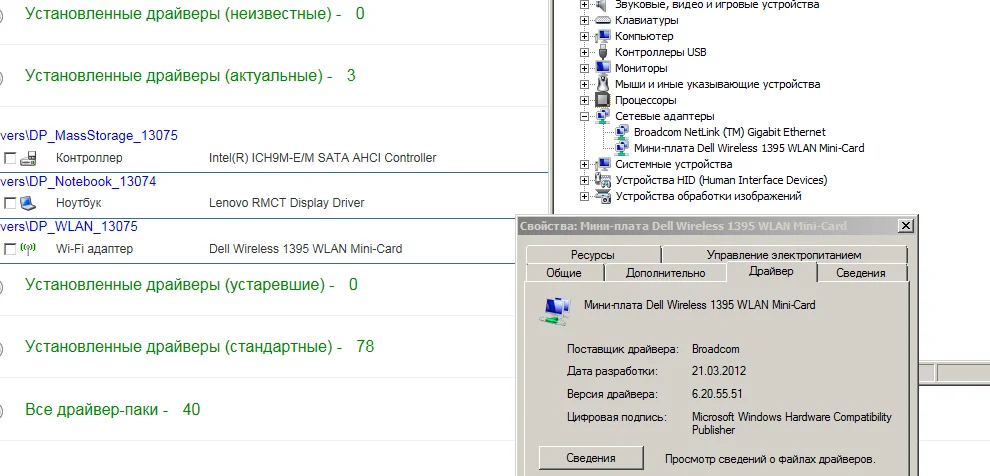
Task: Expand Устройства HID (Human Interface Devices) node
Action: pyautogui.click(x=584, y=181)
